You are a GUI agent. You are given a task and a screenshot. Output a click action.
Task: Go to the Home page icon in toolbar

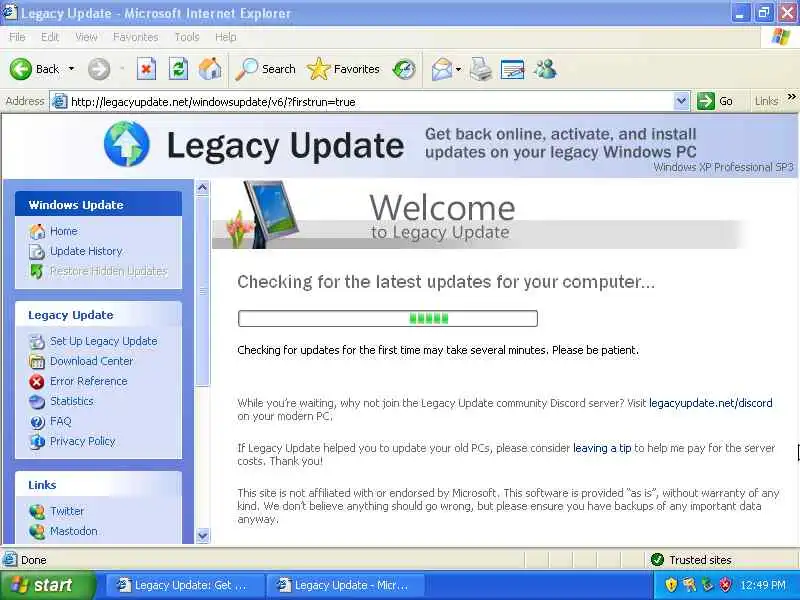point(210,69)
